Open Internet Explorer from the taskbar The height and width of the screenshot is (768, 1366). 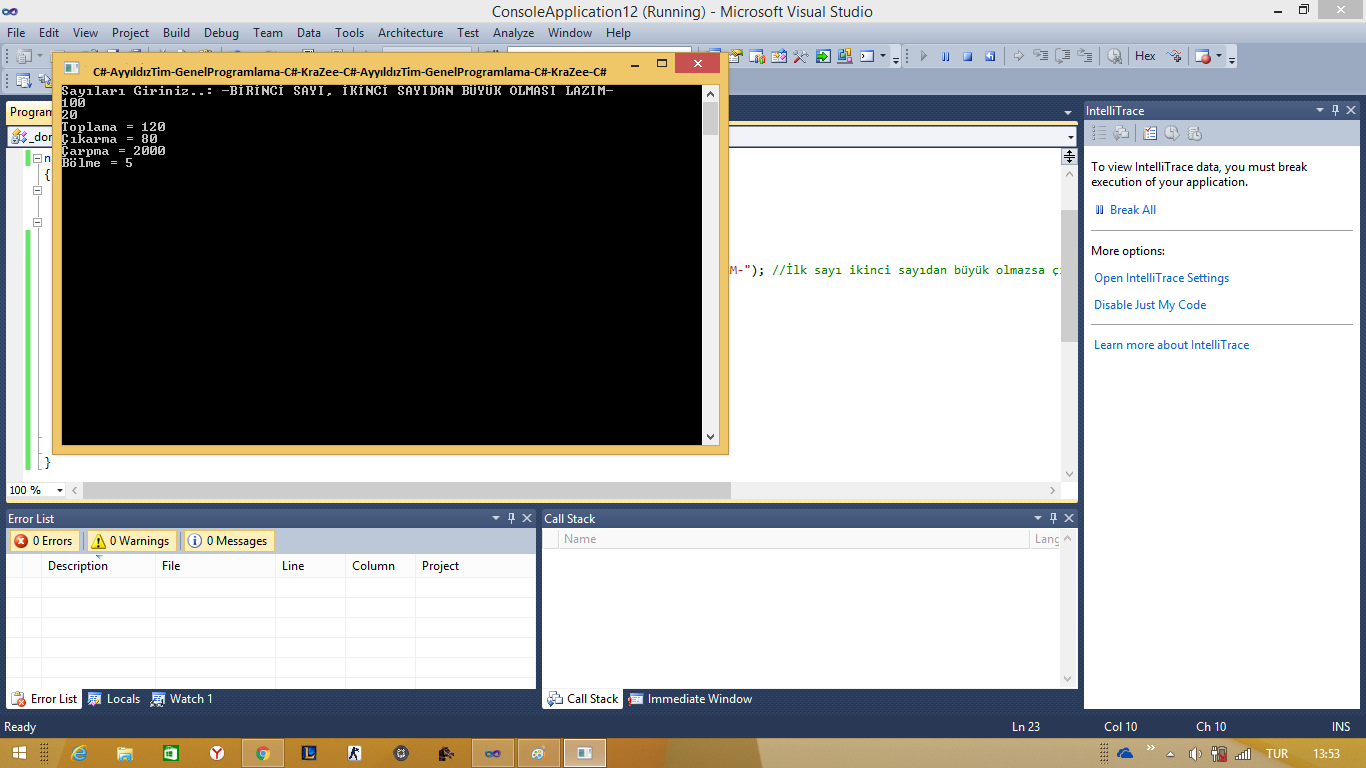[79, 753]
